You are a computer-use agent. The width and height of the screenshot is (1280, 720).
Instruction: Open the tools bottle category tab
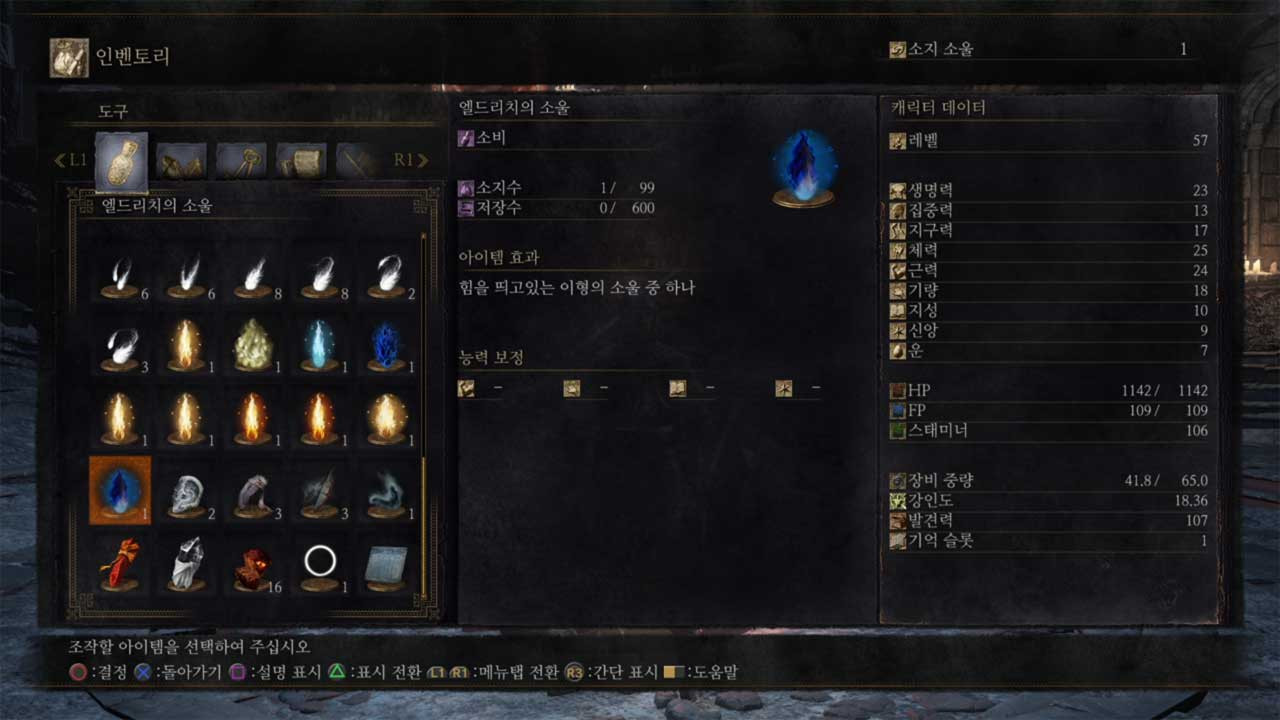pos(121,161)
